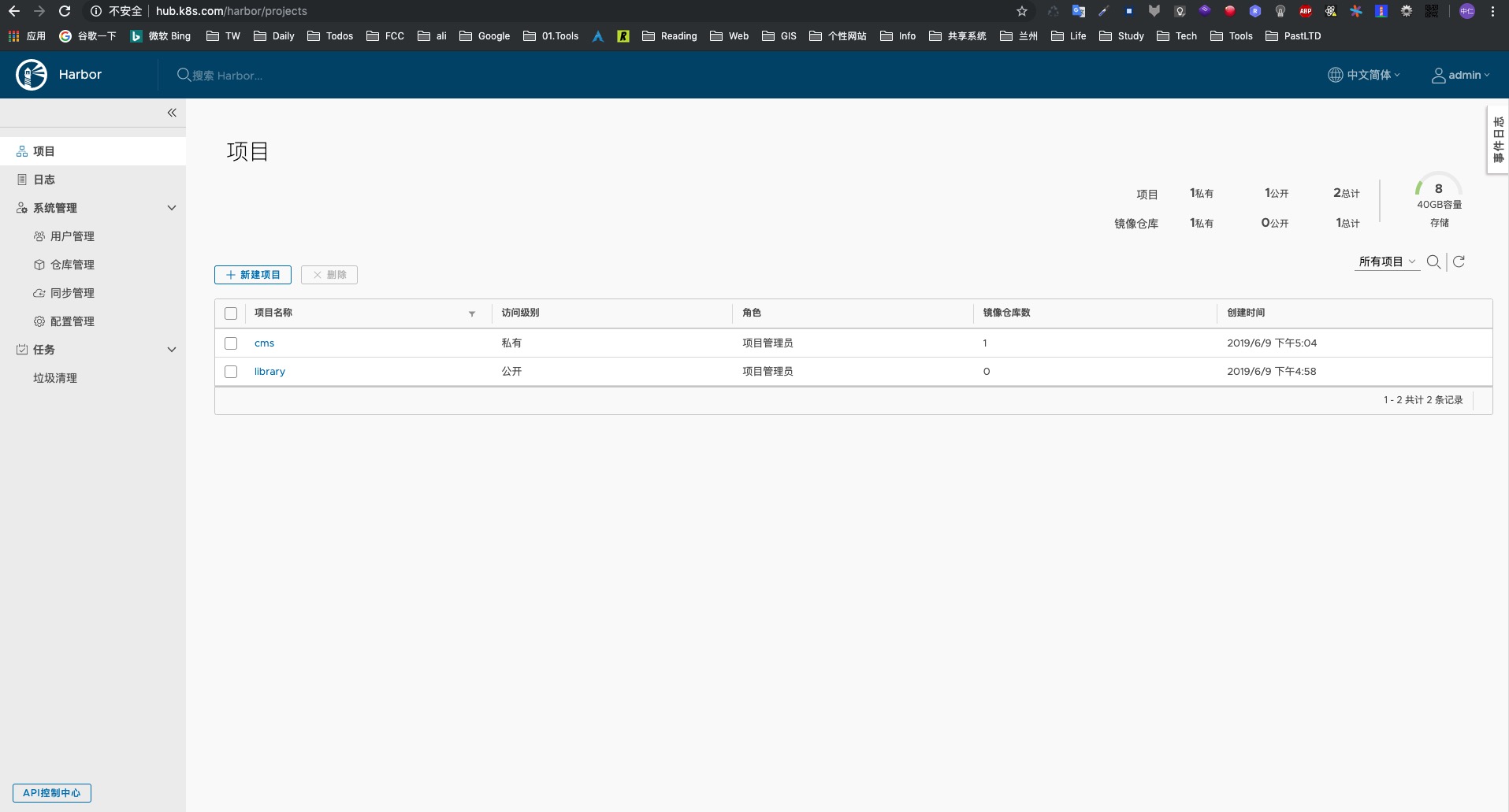Toggle the select-all projects checkbox
This screenshot has height=812, width=1509.
coord(231,313)
